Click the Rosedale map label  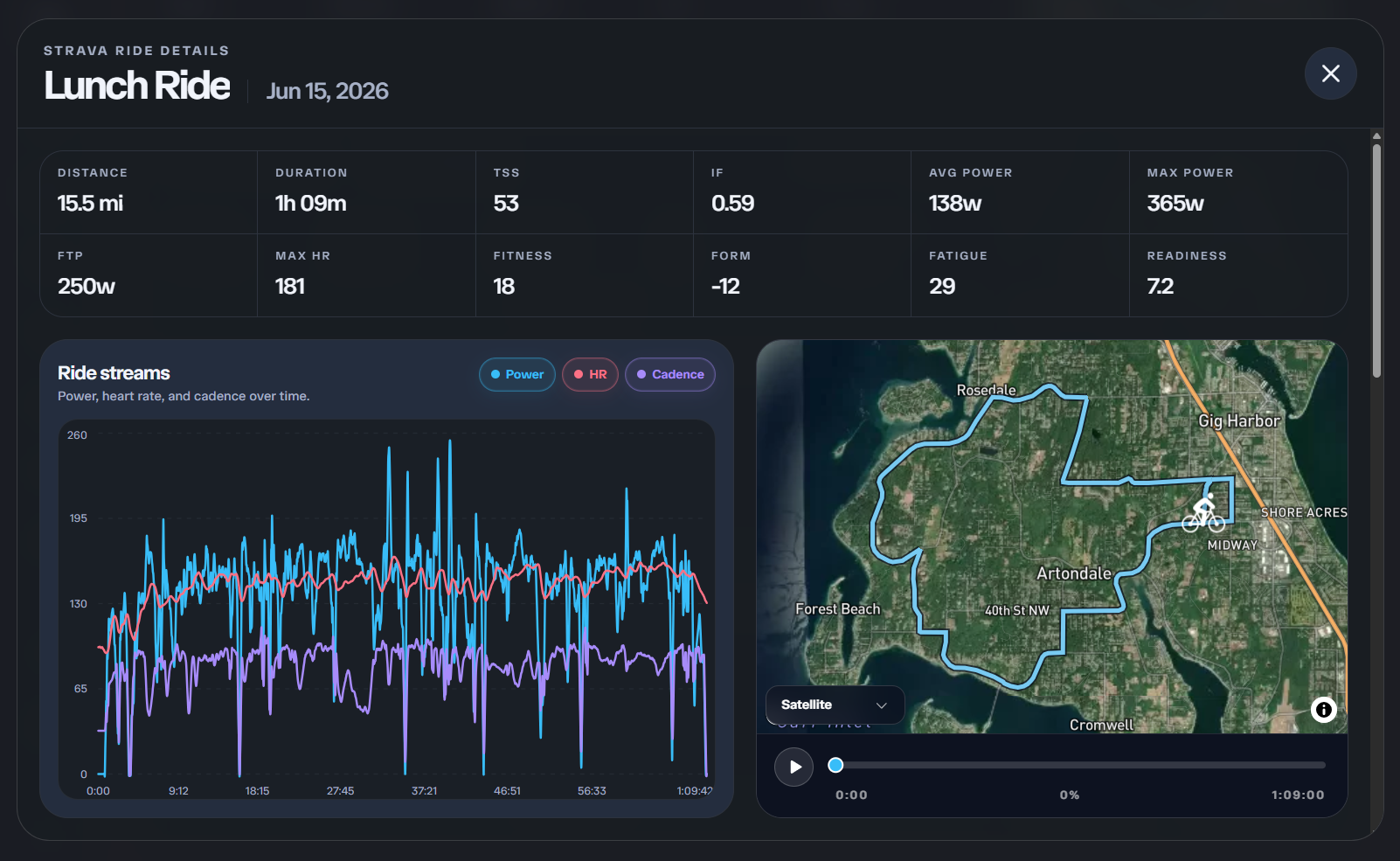pyautogui.click(x=986, y=390)
